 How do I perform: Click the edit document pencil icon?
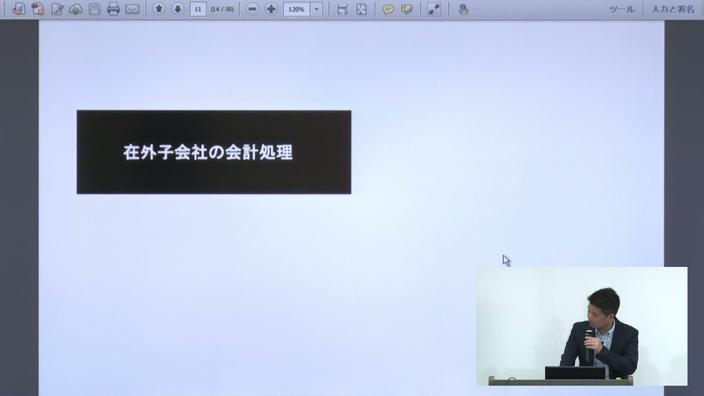pos(57,9)
